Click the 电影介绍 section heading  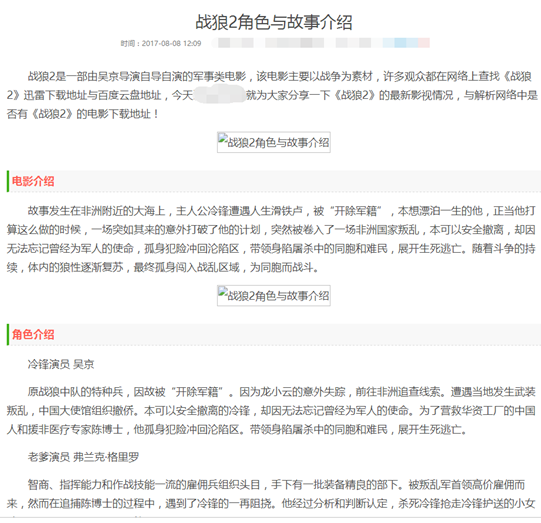point(33,181)
